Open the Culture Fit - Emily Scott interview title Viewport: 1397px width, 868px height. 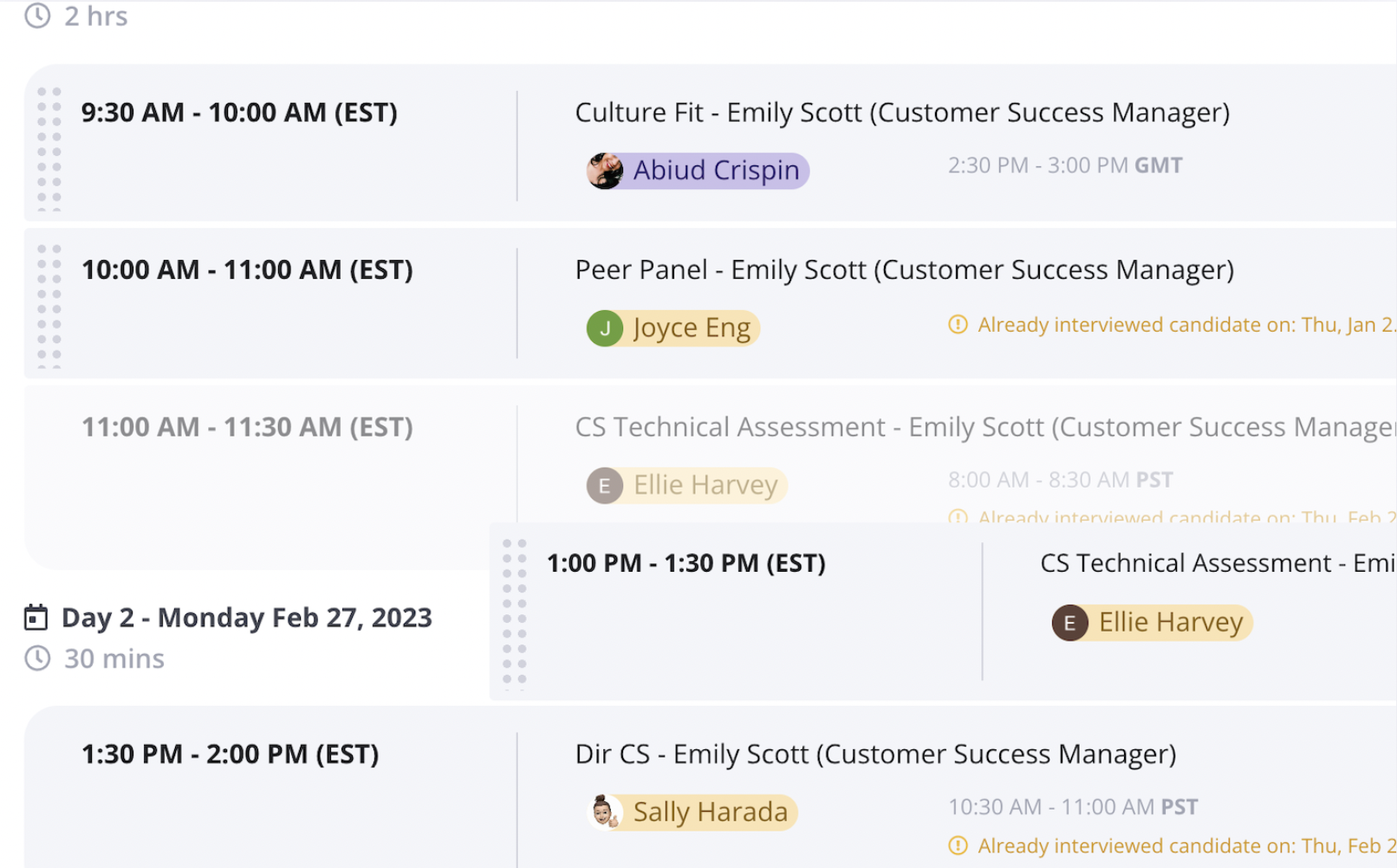point(902,113)
